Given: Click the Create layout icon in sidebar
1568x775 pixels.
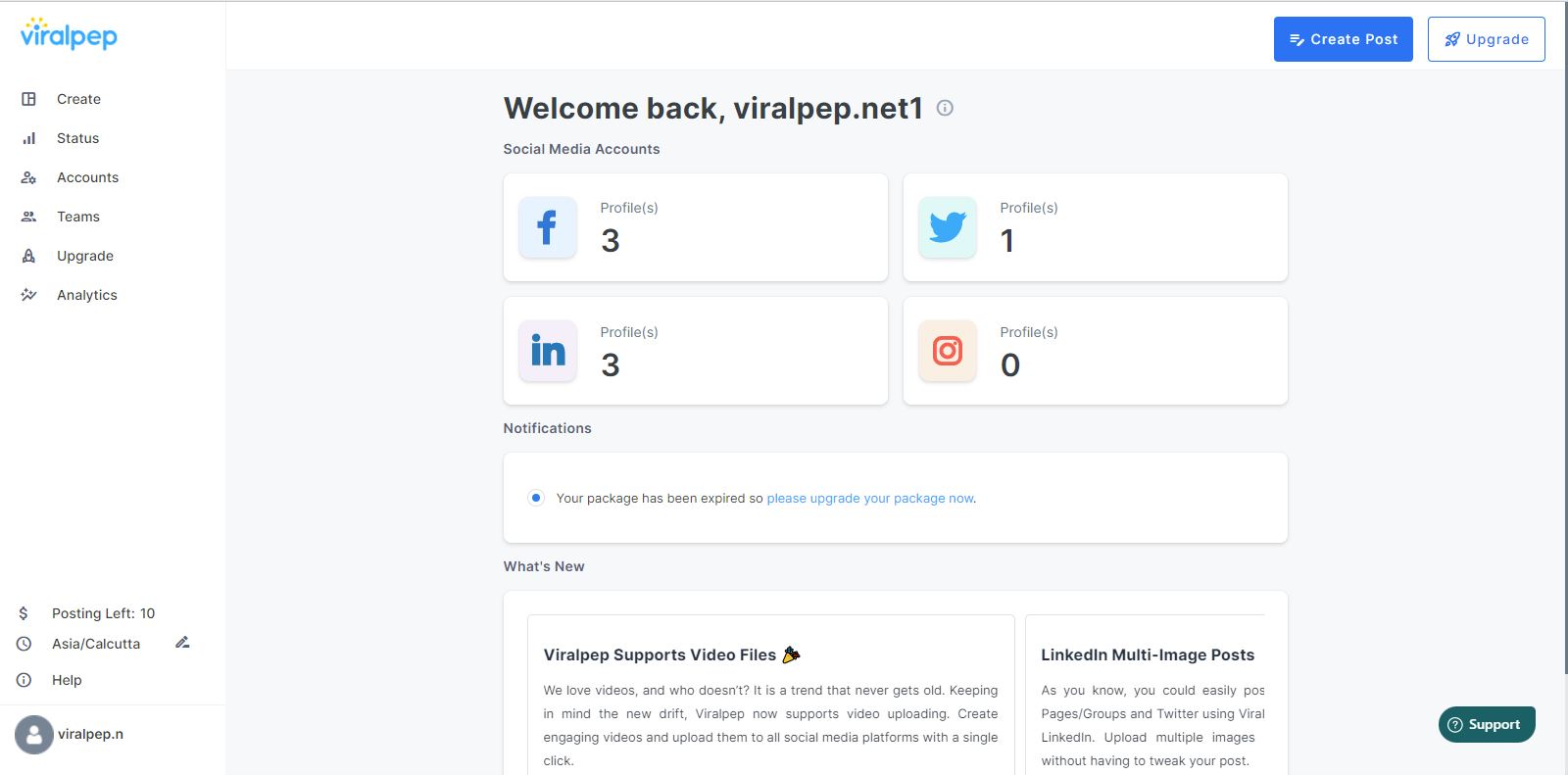Looking at the screenshot, I should tap(28, 99).
